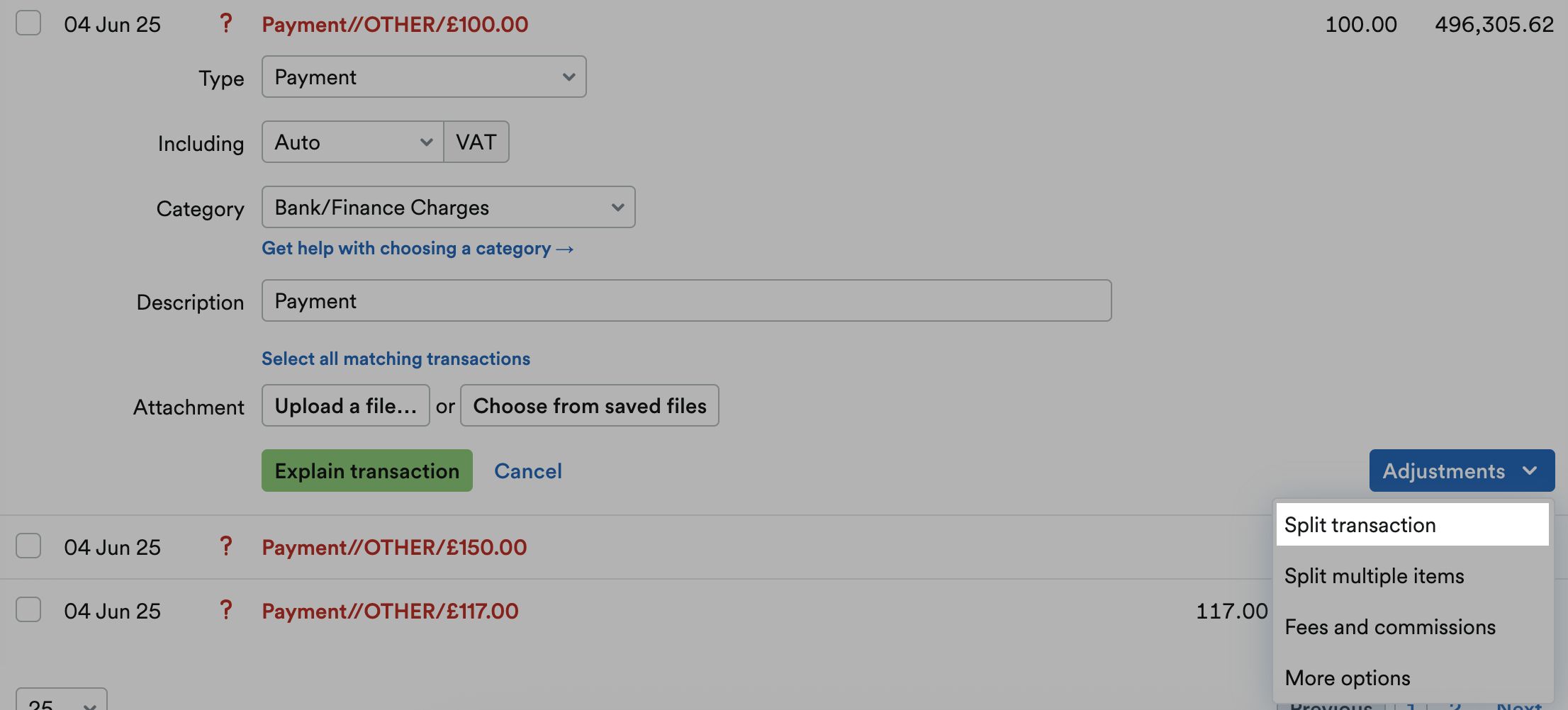Click Select all matching transactions
Viewport: 1568px width, 710px height.
click(x=396, y=359)
